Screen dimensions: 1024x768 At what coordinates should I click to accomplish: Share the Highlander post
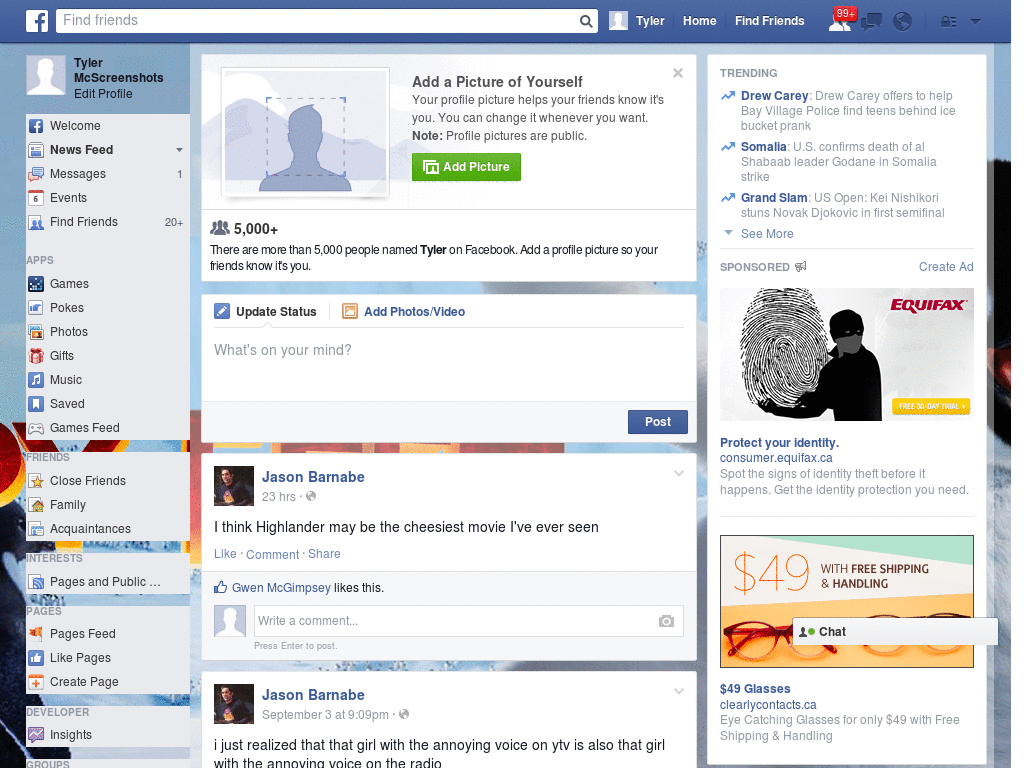(324, 554)
